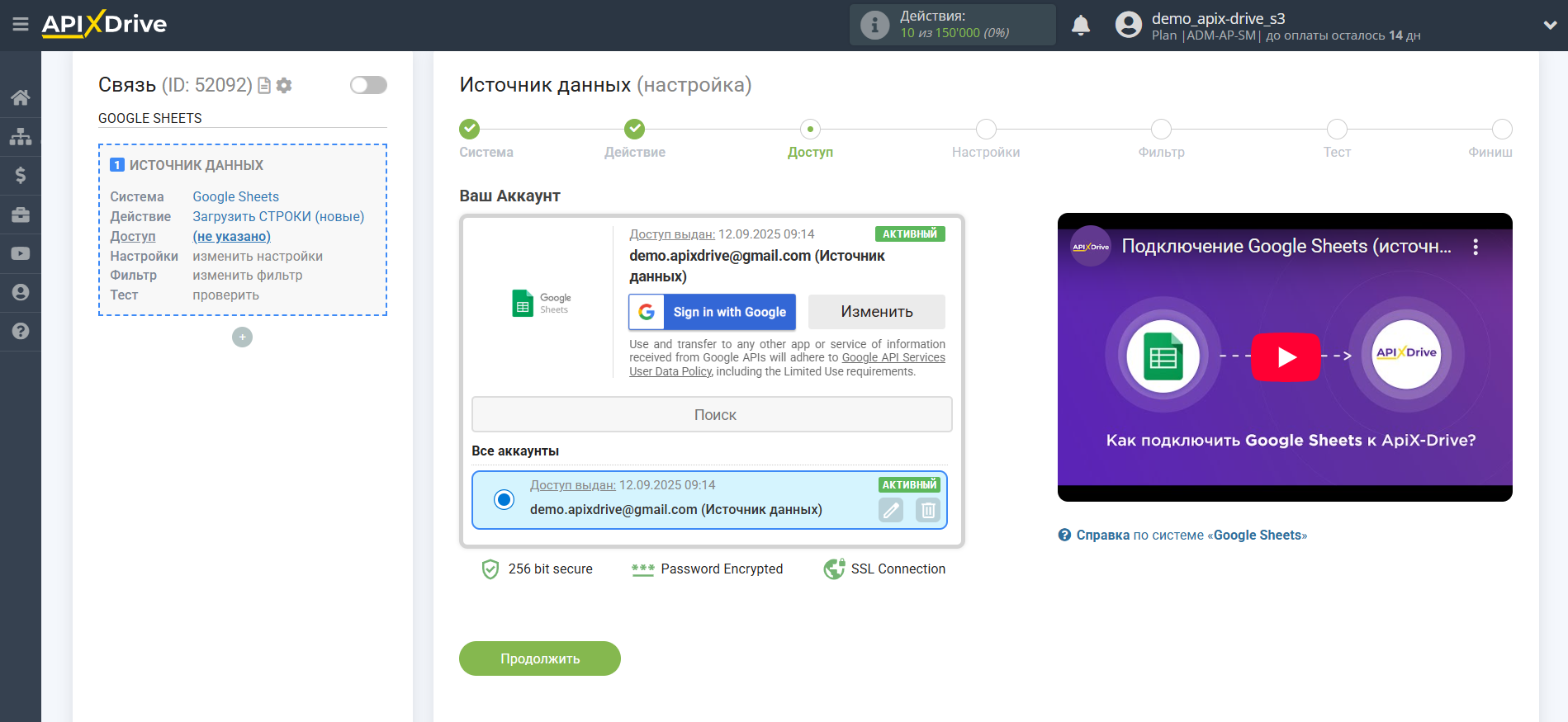
Task: Click the user avatar icon
Action: pyautogui.click(x=1129, y=25)
